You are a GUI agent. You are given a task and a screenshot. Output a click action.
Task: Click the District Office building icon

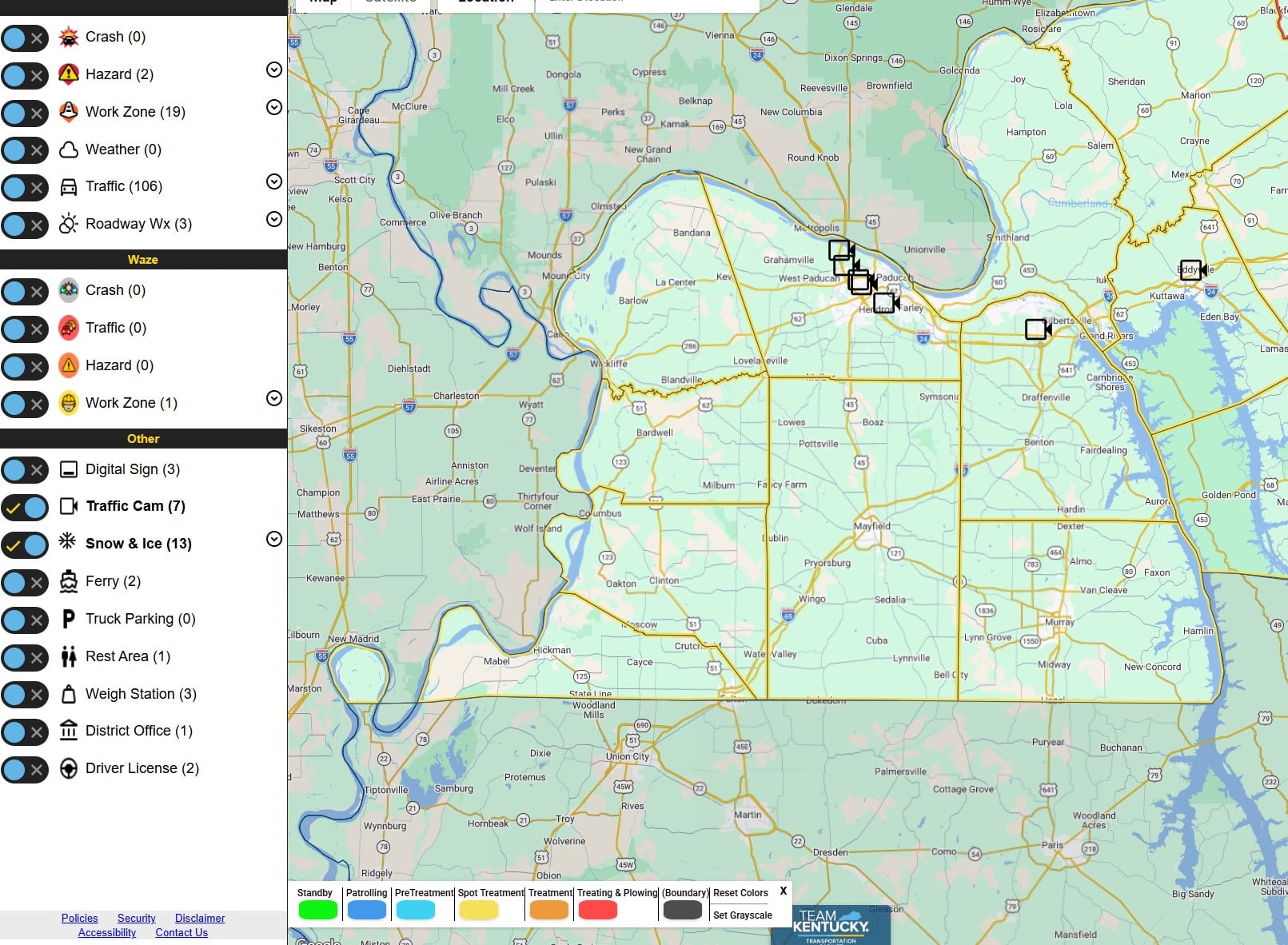pos(69,731)
